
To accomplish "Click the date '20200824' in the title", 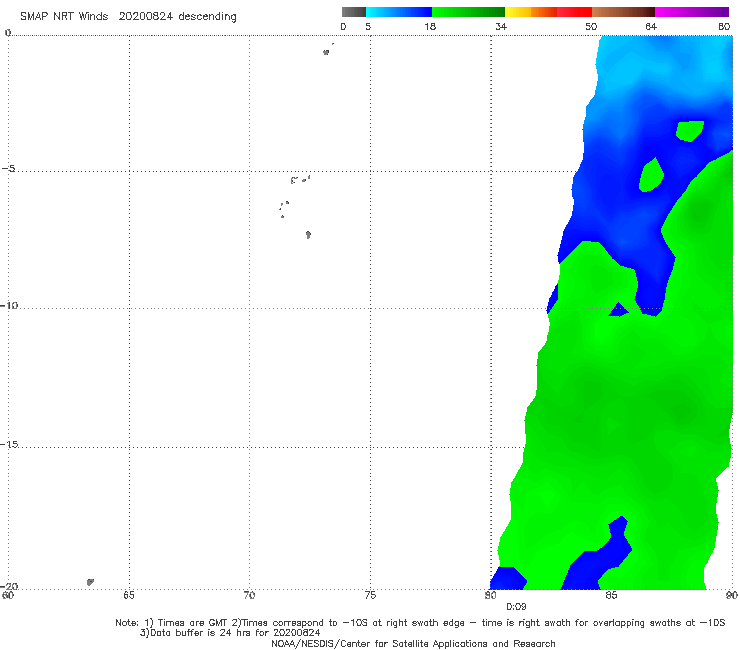I will pyautogui.click(x=146, y=16).
